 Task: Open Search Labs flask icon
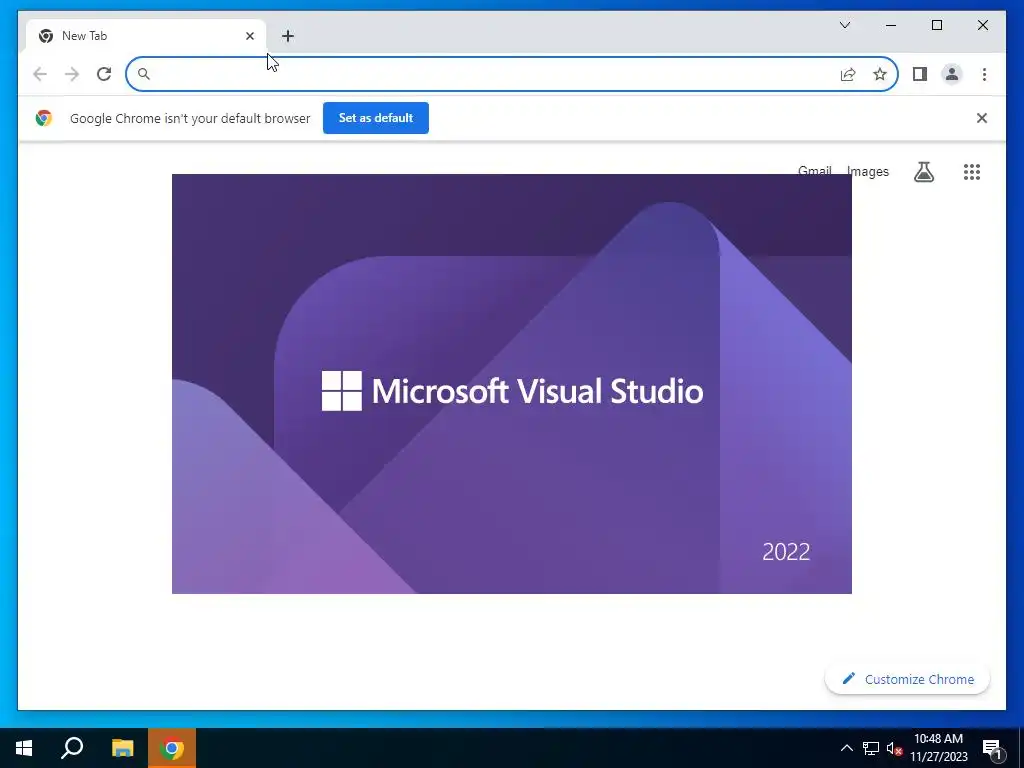923,172
